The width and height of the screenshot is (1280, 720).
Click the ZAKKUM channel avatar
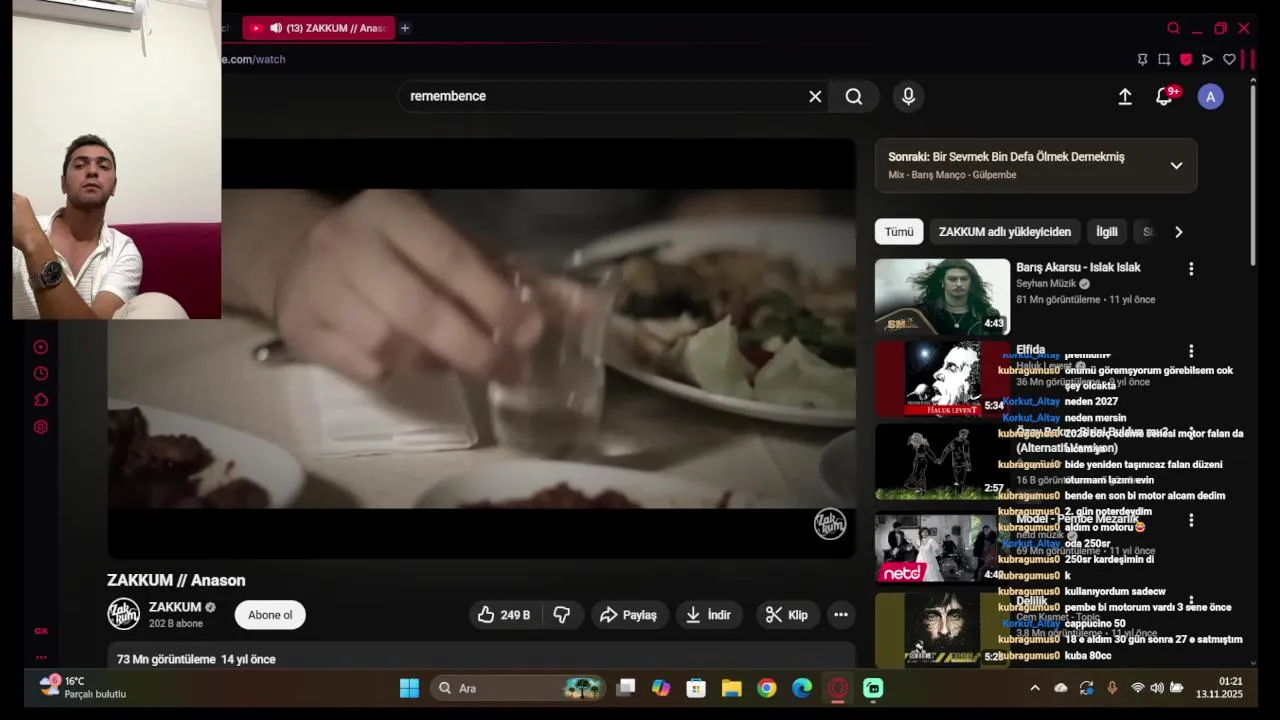pos(124,614)
